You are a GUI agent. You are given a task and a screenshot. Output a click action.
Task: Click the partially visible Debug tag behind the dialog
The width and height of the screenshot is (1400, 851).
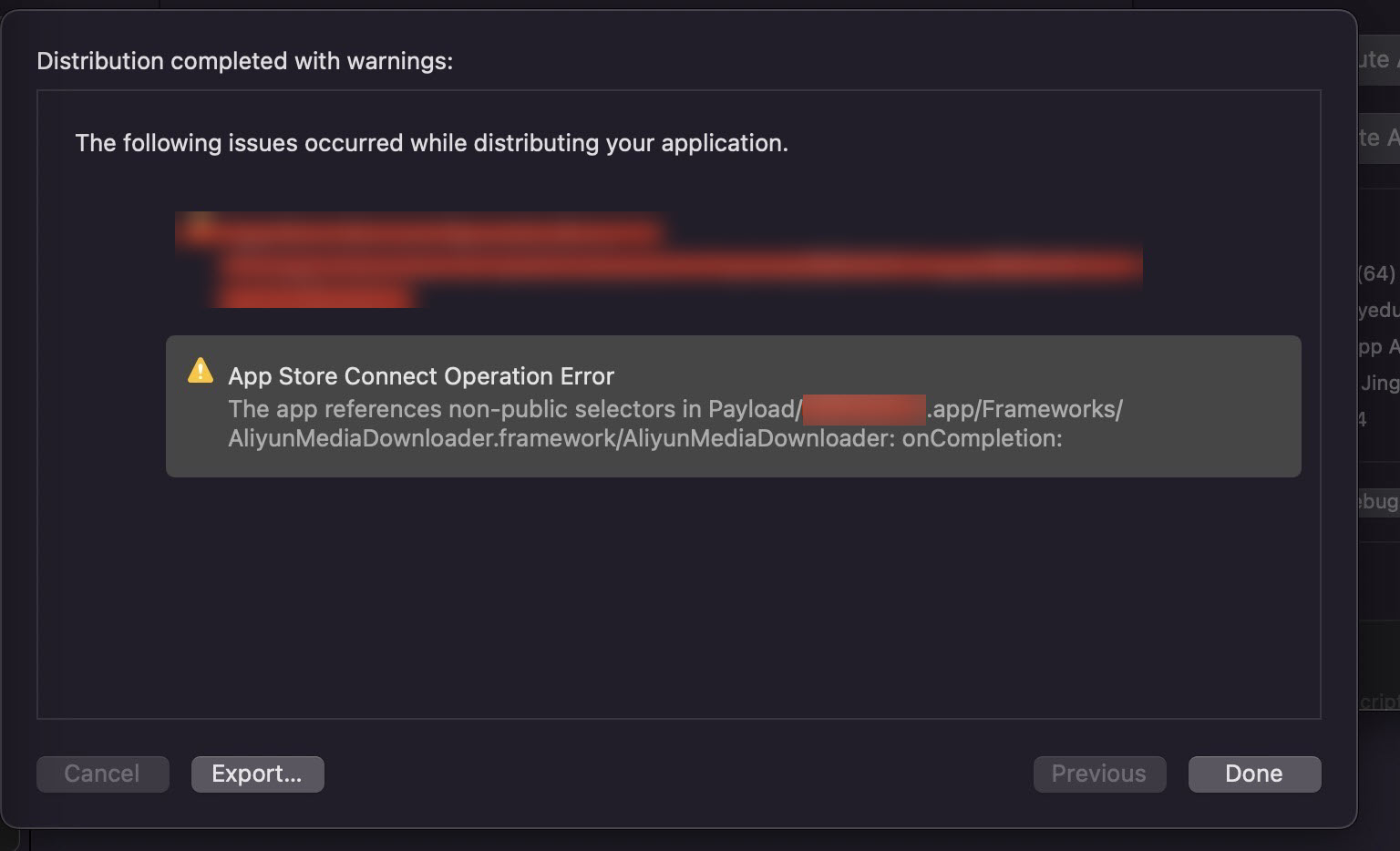[1378, 501]
